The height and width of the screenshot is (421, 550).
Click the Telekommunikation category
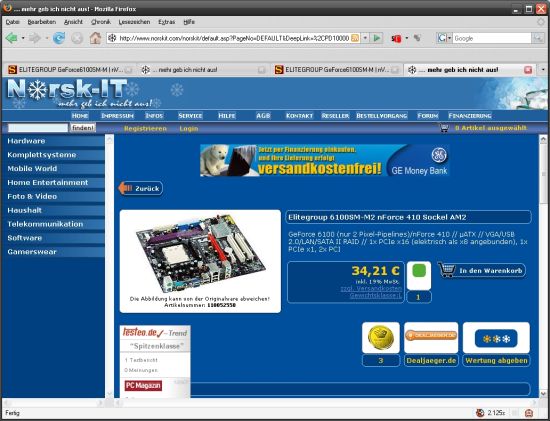[53, 224]
